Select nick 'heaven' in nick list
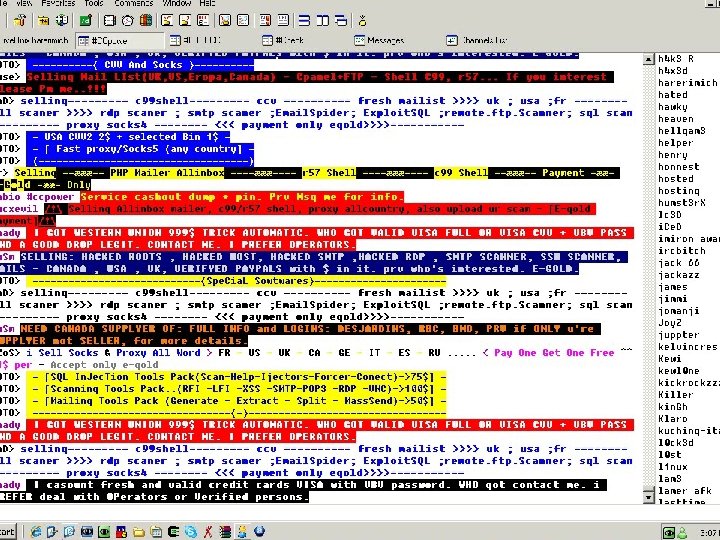Viewport: 720px width, 540px height. point(675,119)
